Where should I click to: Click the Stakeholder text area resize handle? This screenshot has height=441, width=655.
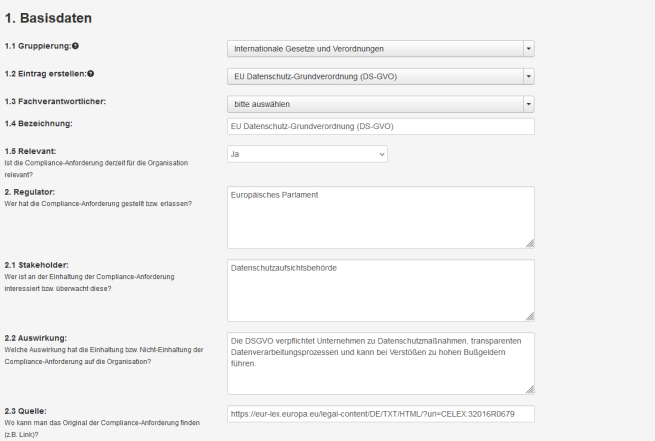click(x=530, y=316)
